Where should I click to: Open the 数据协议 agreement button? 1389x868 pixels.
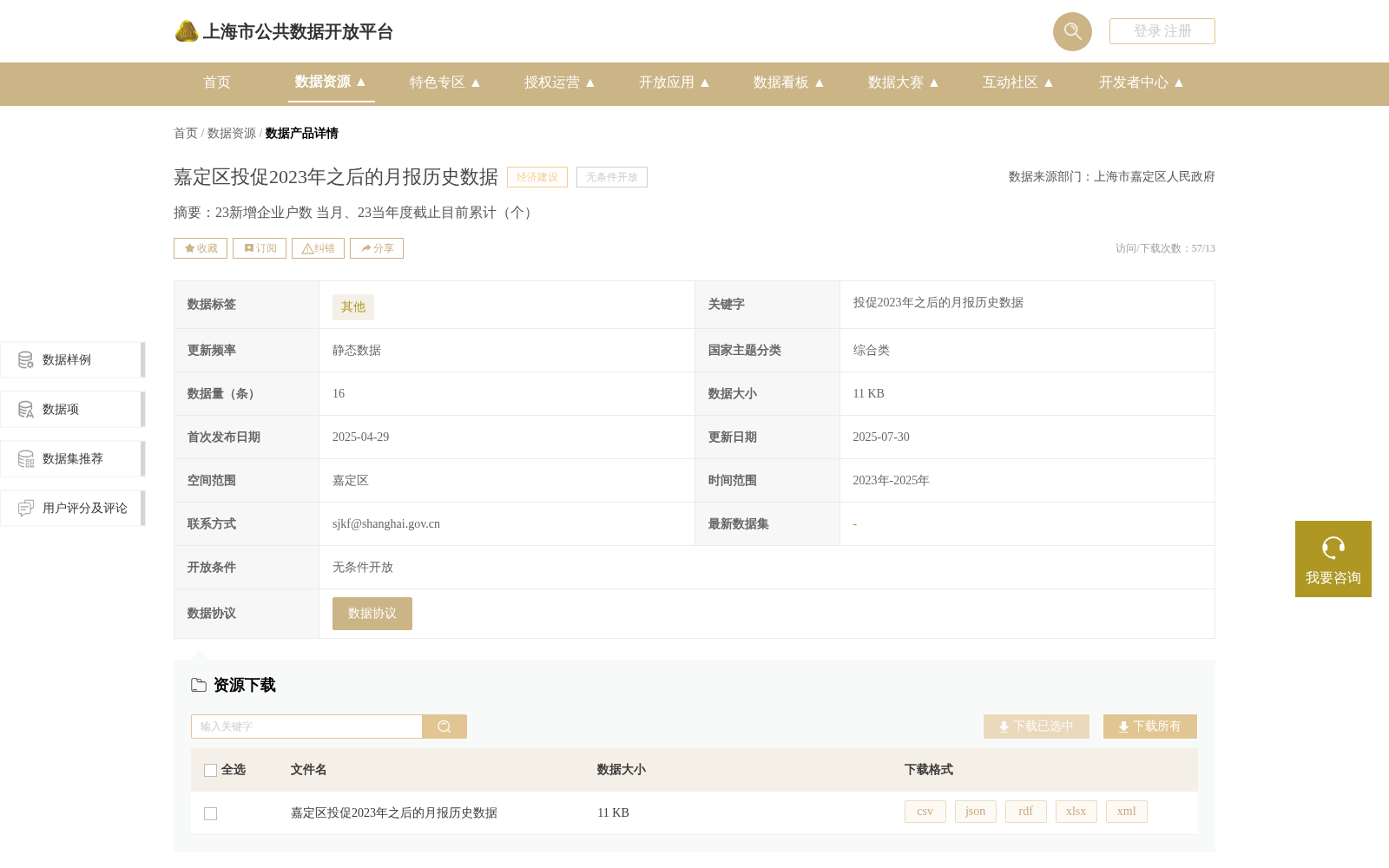tap(372, 614)
